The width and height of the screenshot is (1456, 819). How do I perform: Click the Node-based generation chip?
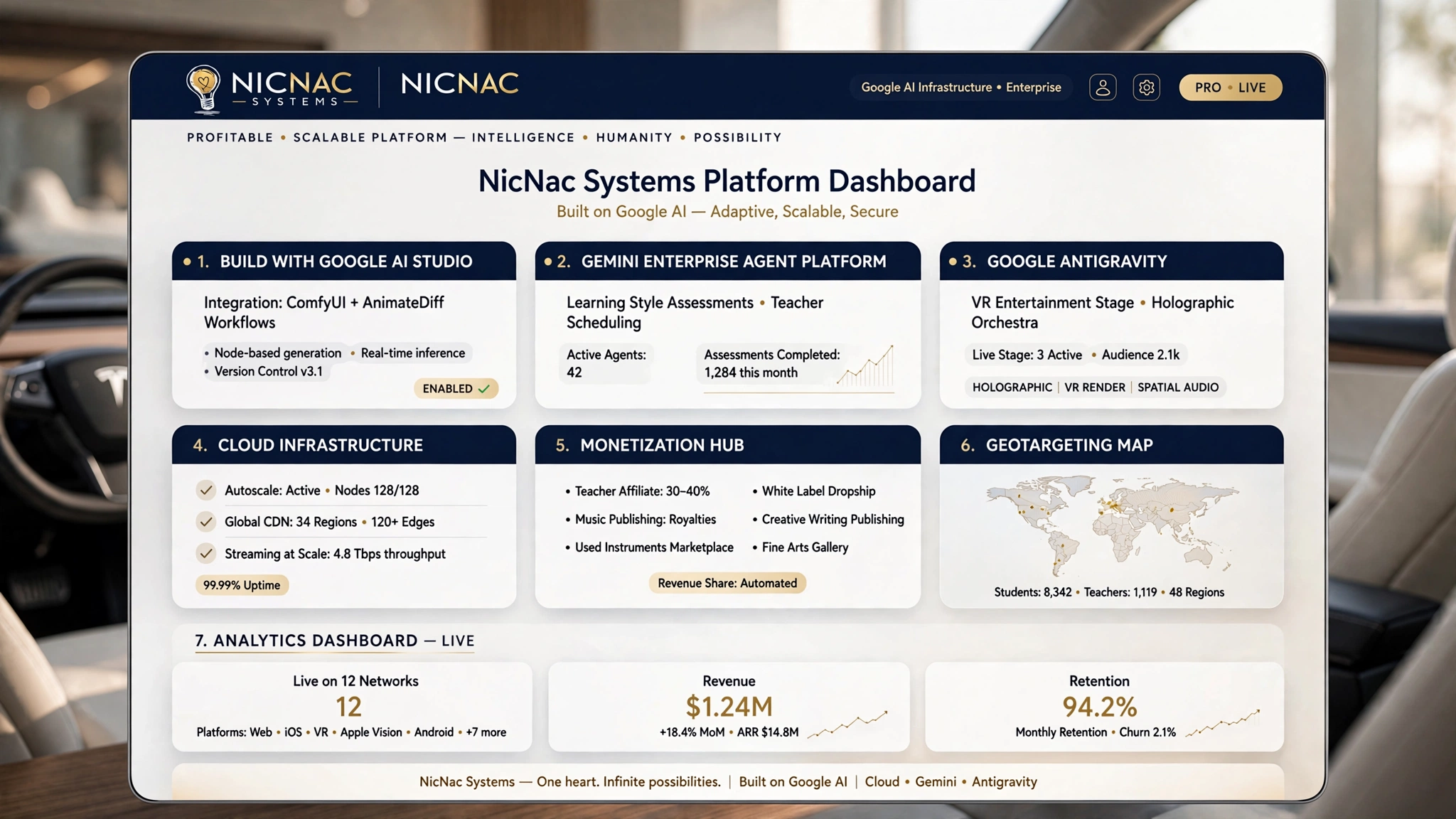[x=278, y=353]
